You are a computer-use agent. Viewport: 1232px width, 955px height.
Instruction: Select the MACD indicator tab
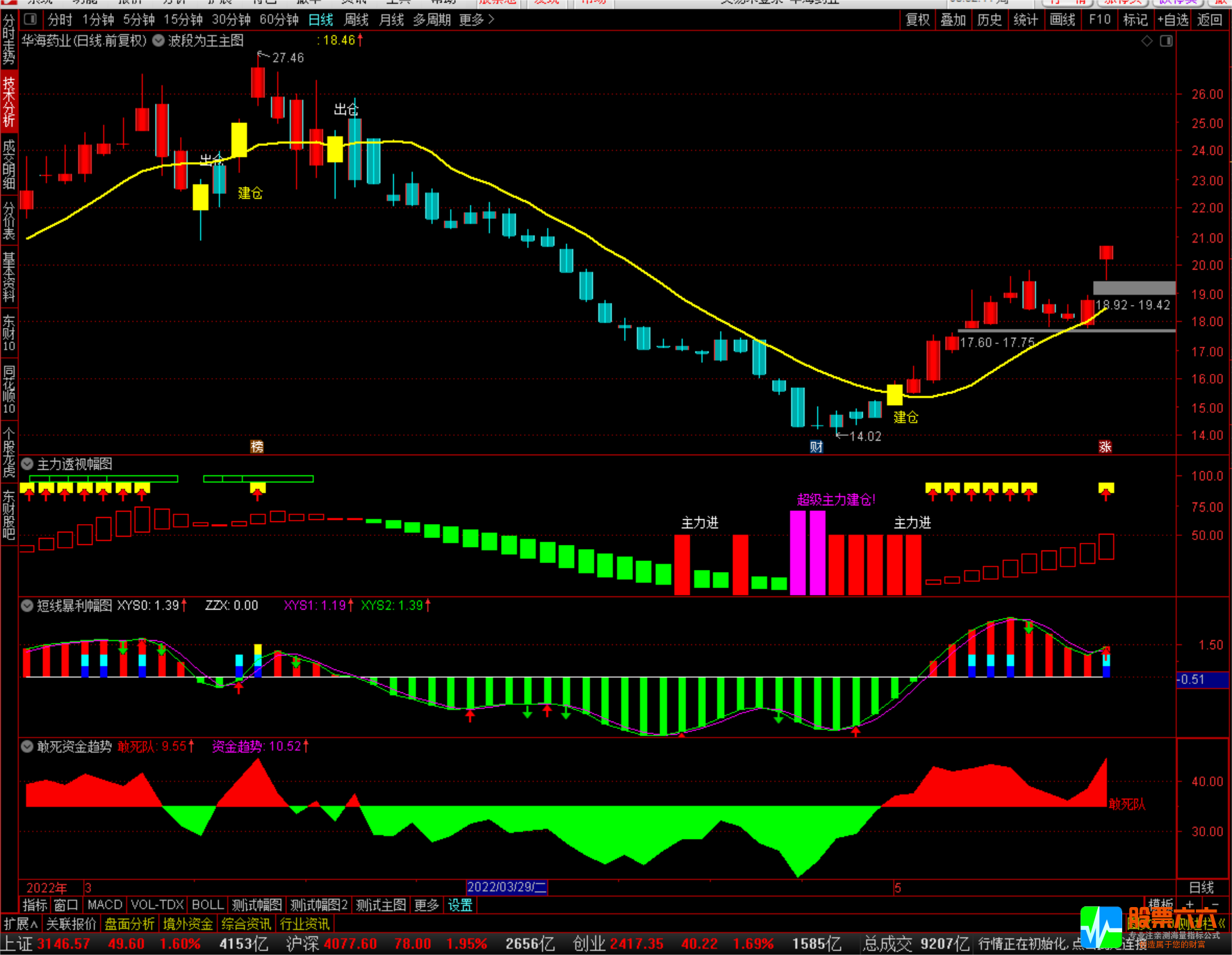(x=105, y=905)
